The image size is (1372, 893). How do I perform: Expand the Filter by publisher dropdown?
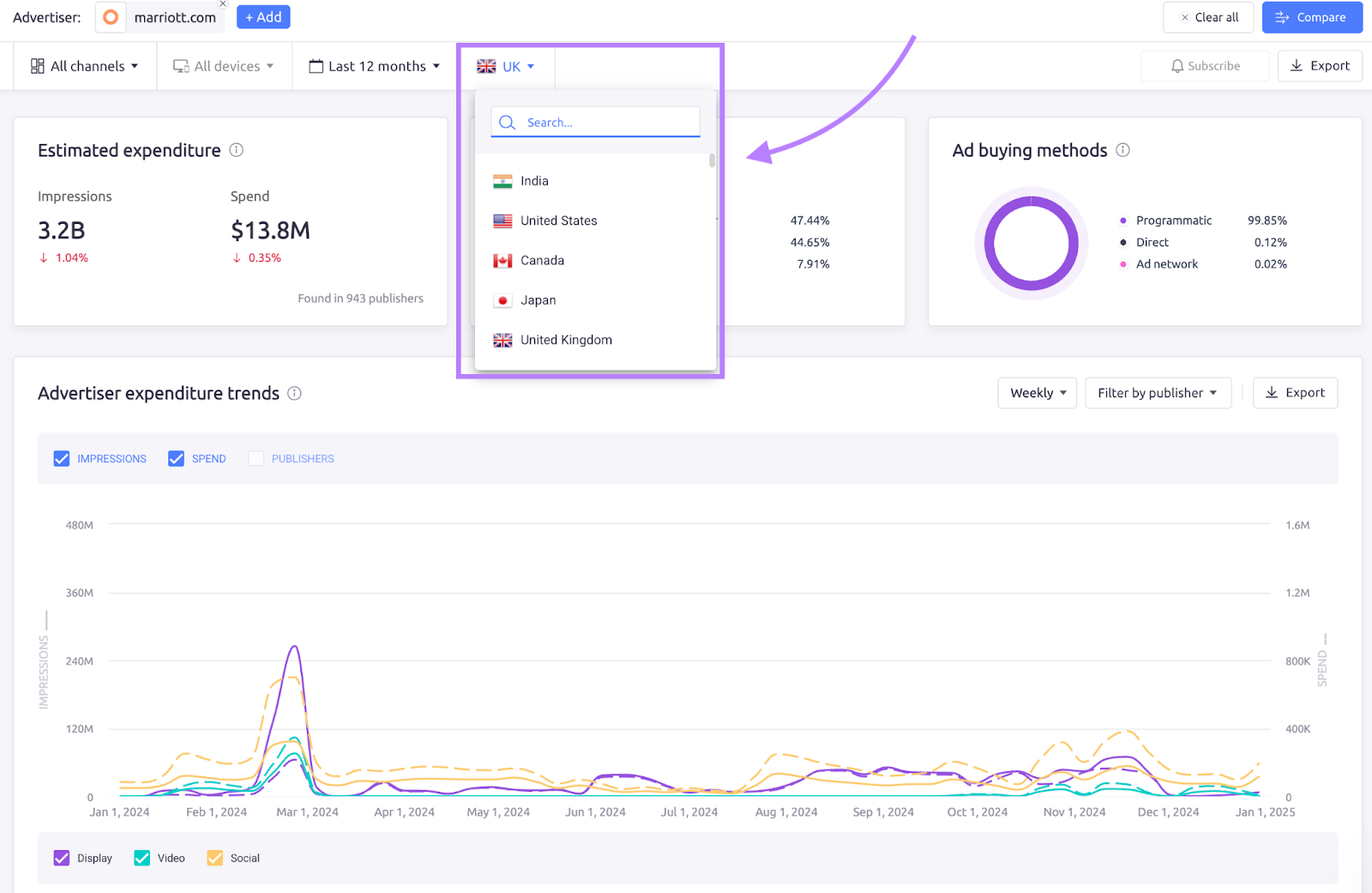pyautogui.click(x=1158, y=393)
